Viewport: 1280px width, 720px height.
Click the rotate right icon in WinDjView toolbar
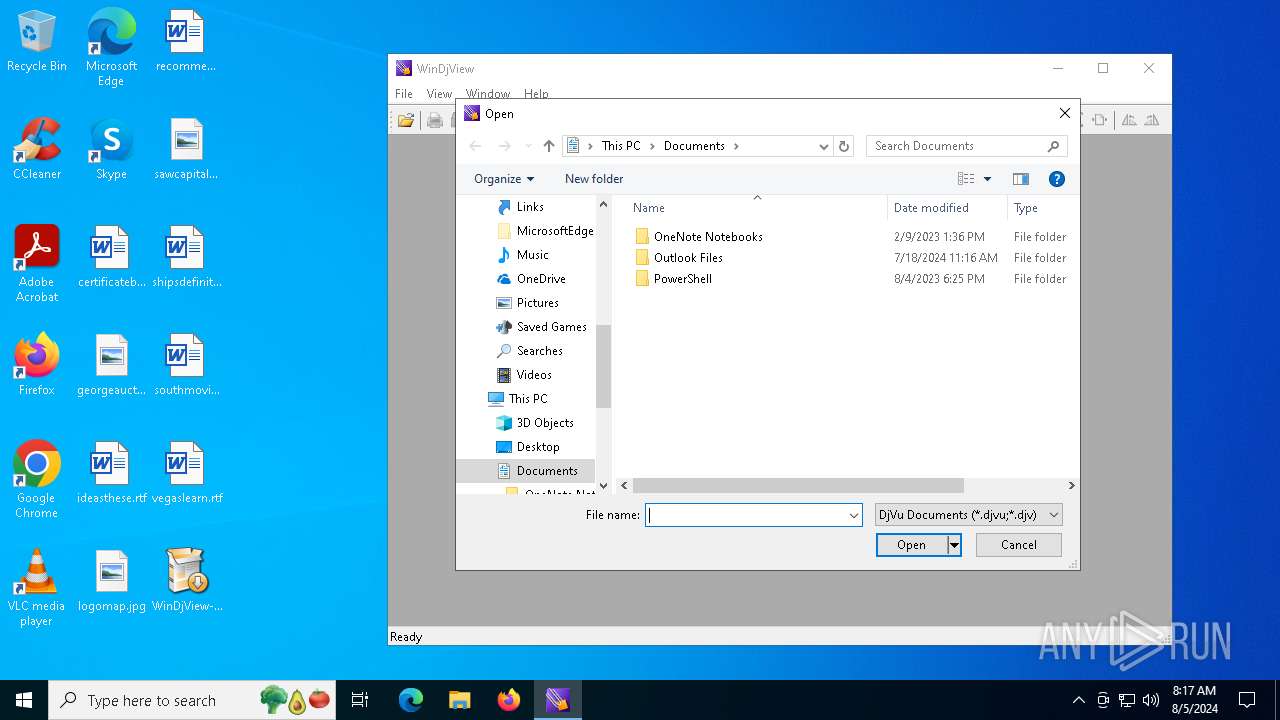[x=1152, y=120]
